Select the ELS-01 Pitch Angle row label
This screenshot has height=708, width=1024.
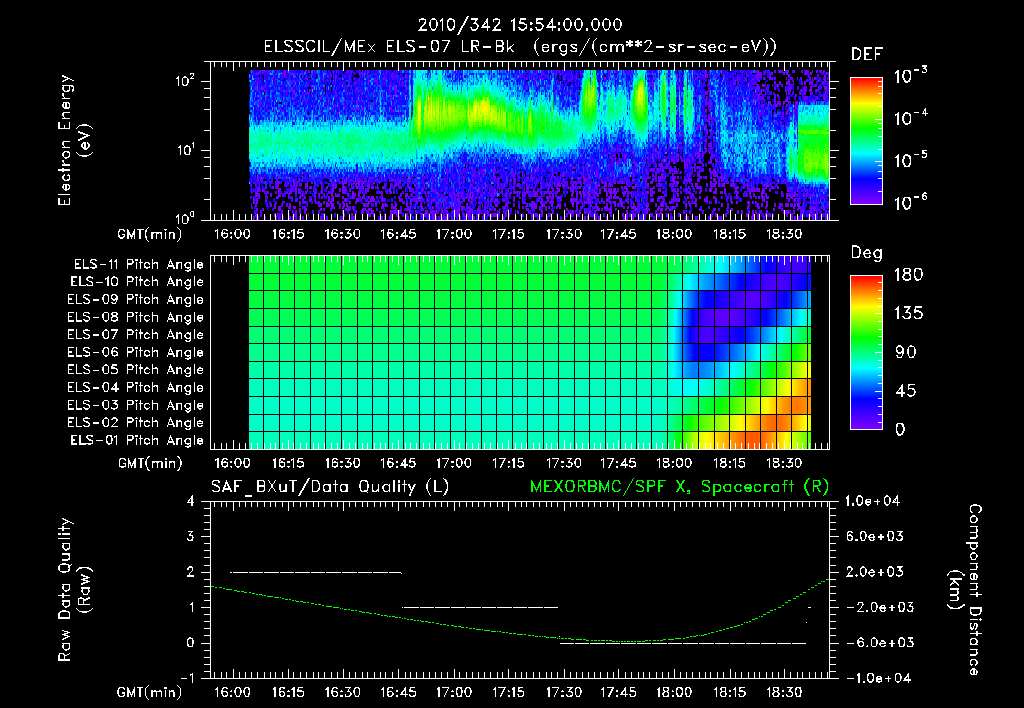point(136,440)
